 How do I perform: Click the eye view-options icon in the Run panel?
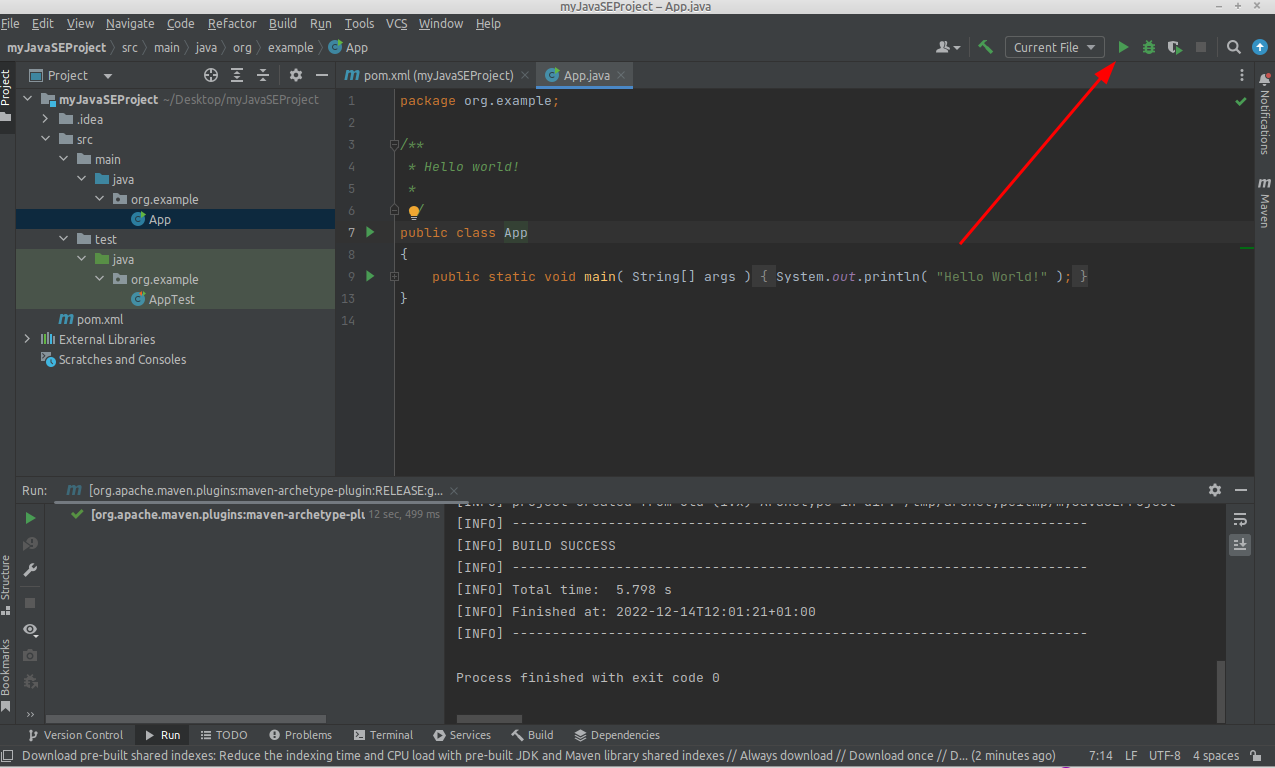point(30,630)
